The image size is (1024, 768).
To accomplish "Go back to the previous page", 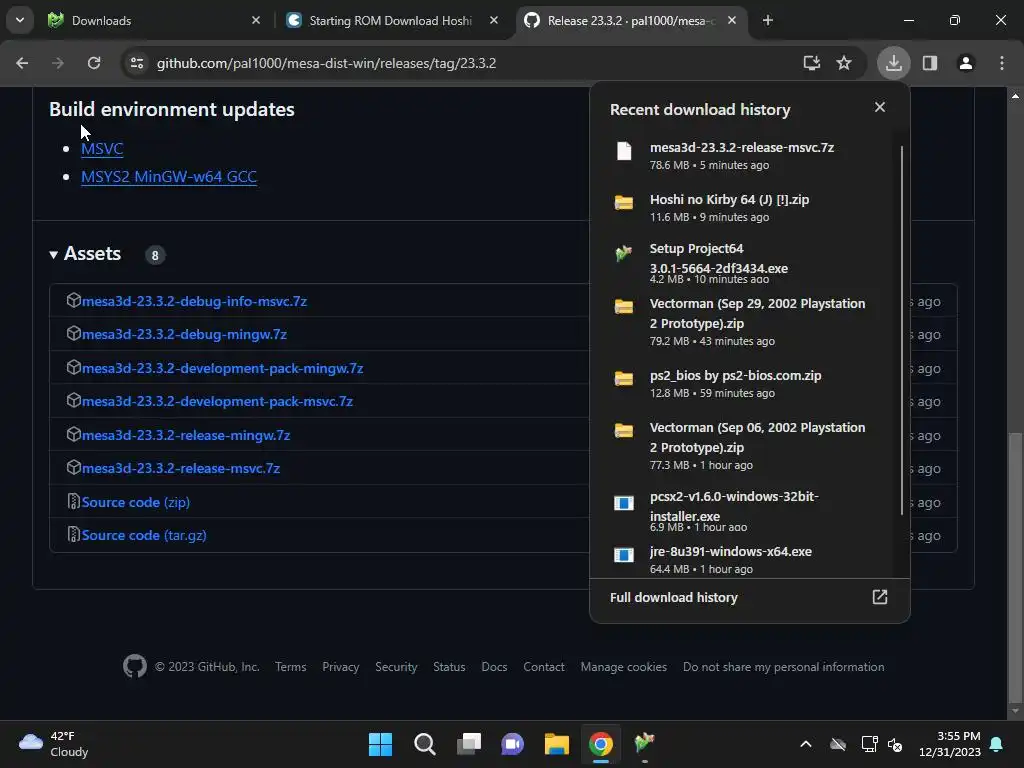I will click(x=22, y=63).
